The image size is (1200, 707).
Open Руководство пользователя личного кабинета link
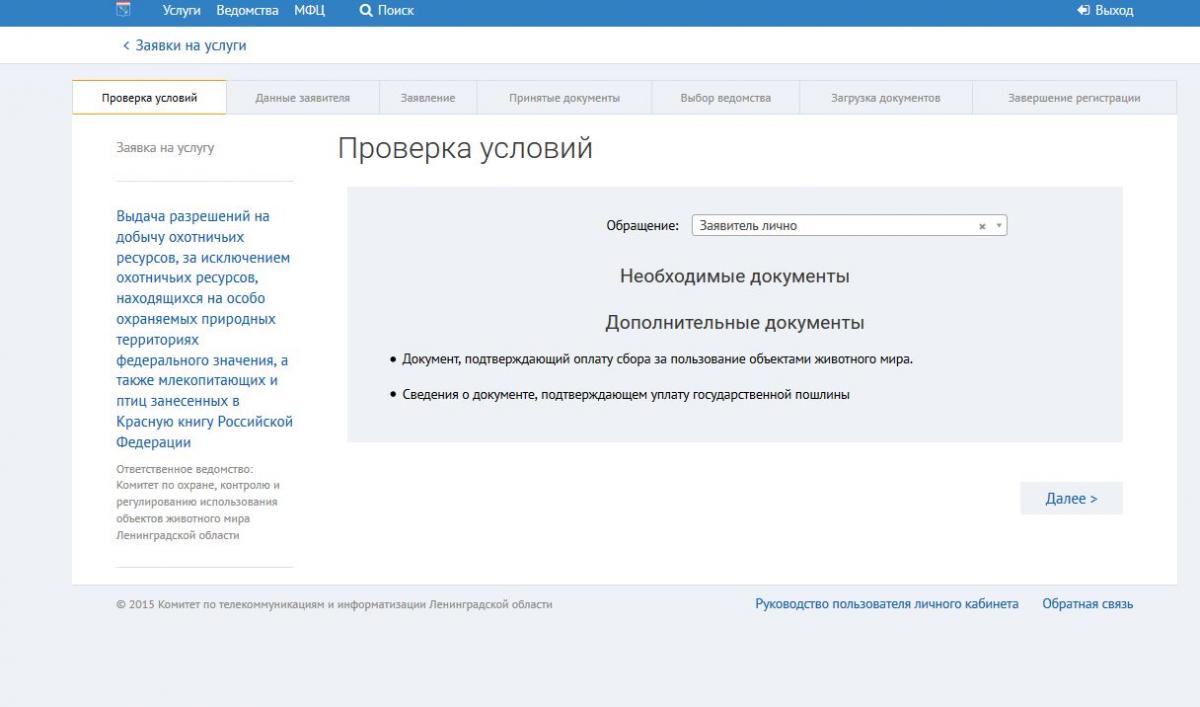(x=886, y=604)
